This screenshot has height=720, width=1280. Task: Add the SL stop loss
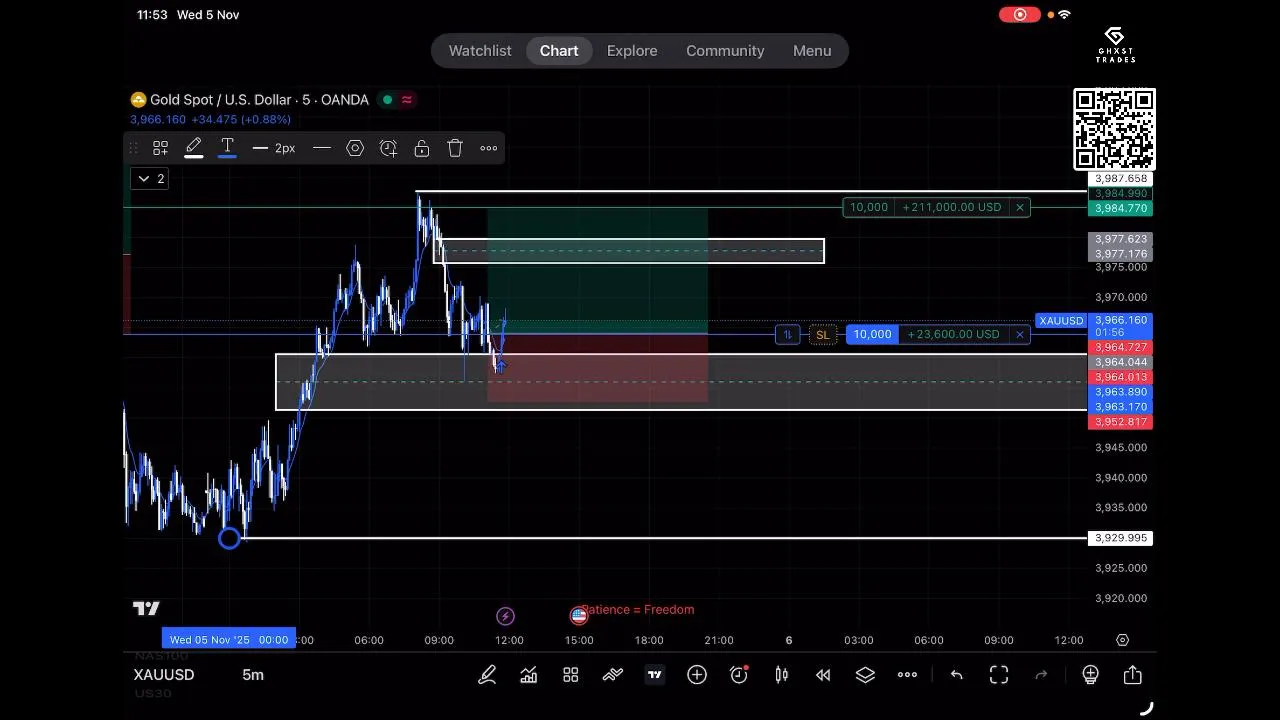[x=822, y=334]
